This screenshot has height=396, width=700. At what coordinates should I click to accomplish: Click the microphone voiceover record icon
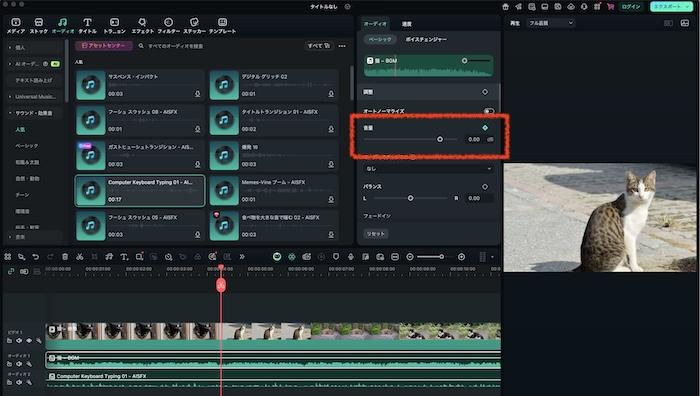coord(350,257)
